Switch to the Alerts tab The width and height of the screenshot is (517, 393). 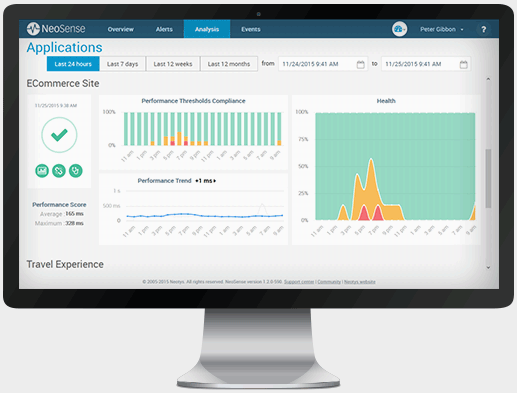164,29
